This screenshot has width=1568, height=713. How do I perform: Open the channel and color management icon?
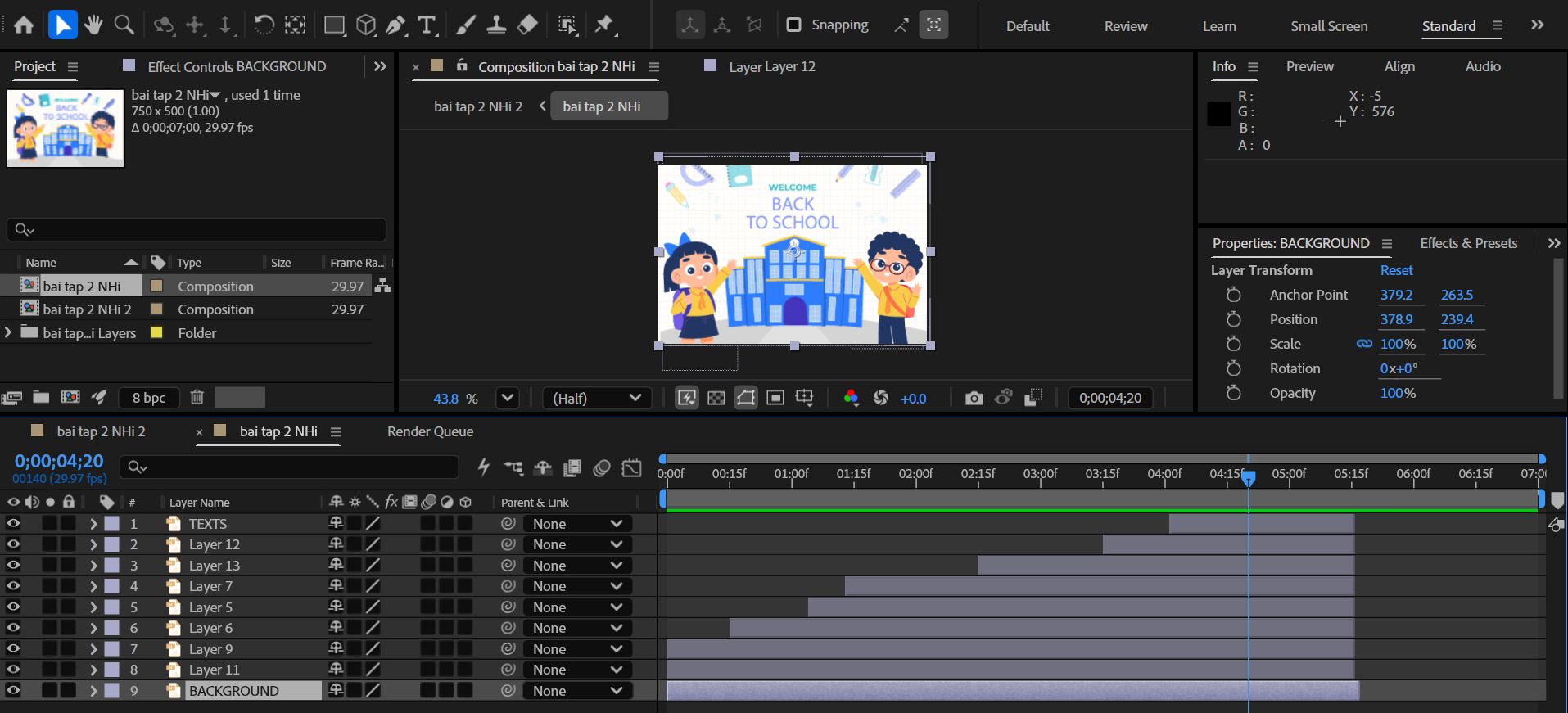click(x=852, y=399)
